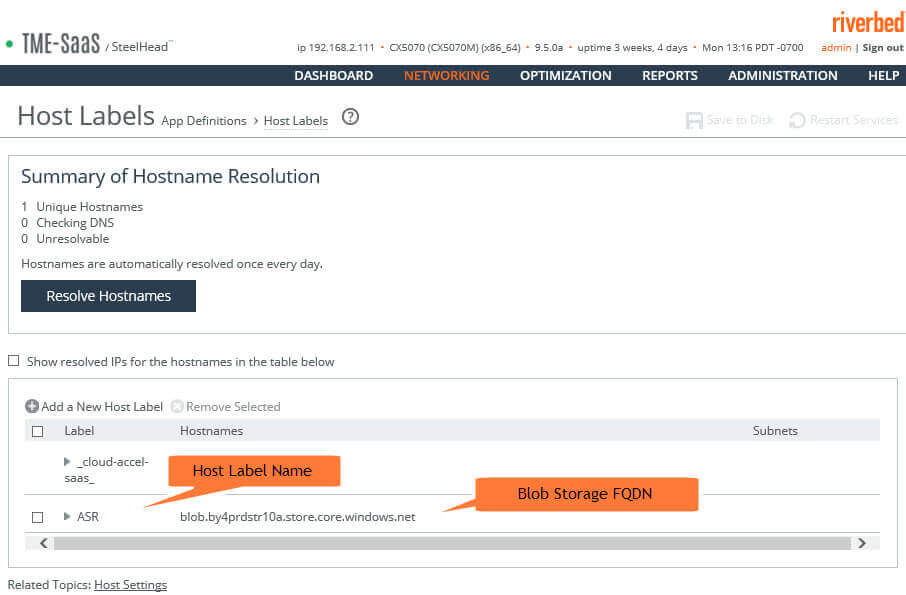Click the admin user link
This screenshot has width=906, height=595.
836,47
